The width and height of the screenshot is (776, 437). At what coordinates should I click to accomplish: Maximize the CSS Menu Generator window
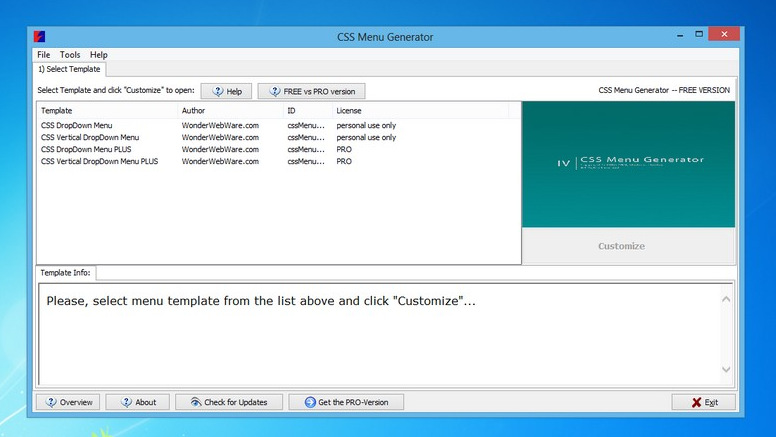(699, 35)
